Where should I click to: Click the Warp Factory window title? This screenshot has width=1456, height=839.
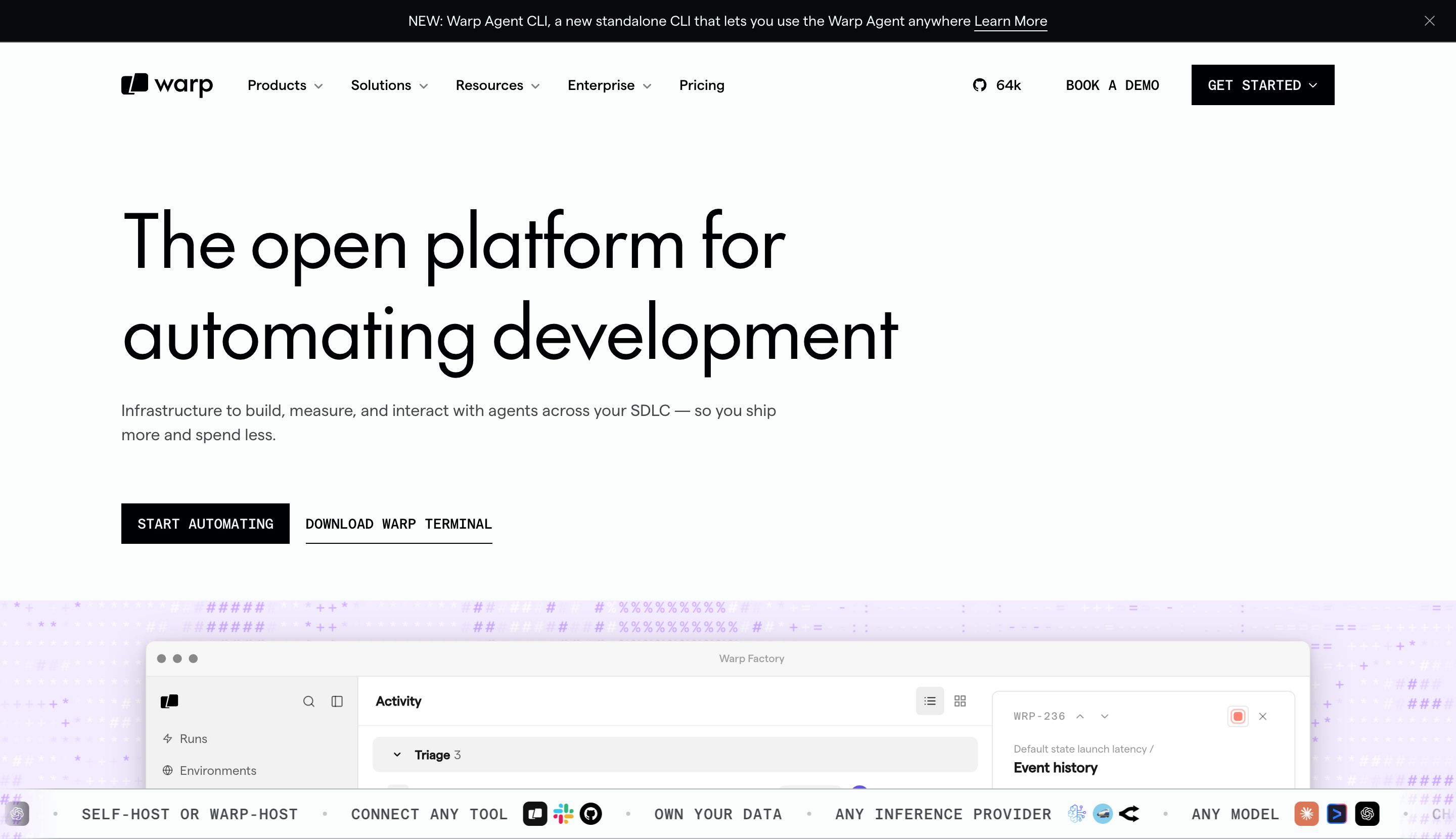pyautogui.click(x=752, y=658)
